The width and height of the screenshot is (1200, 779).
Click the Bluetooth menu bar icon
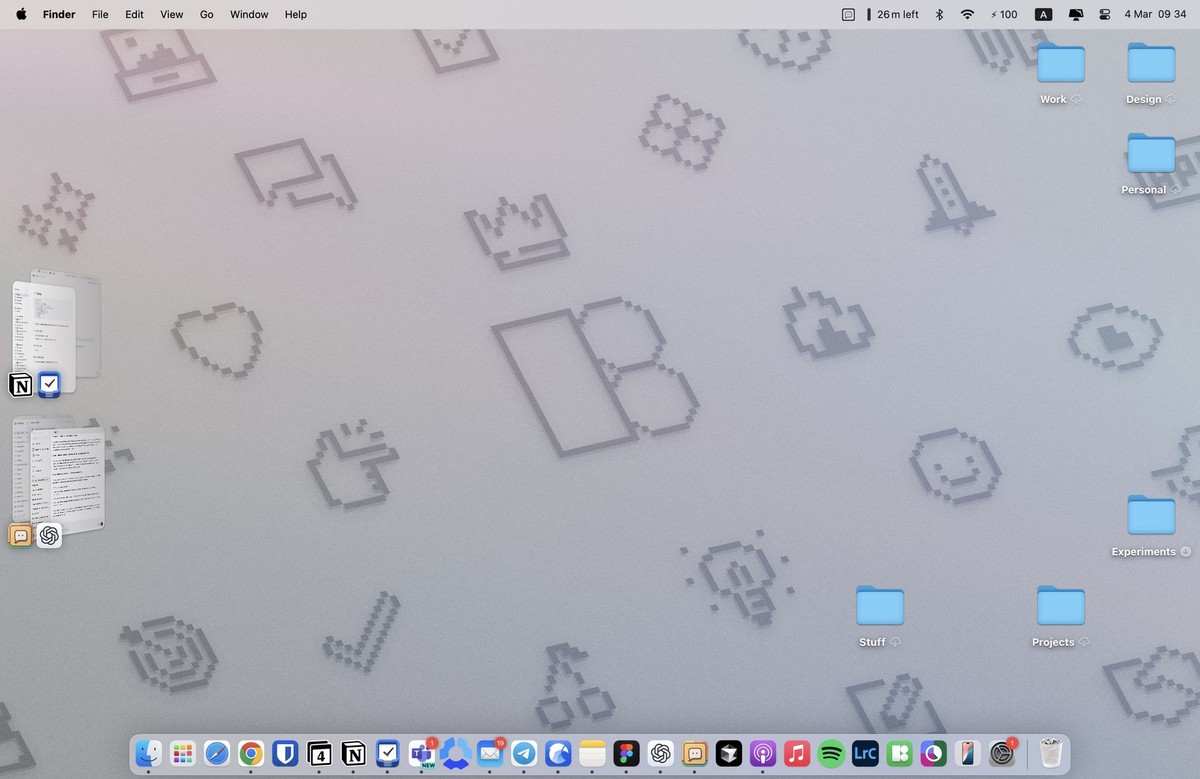(x=939, y=14)
